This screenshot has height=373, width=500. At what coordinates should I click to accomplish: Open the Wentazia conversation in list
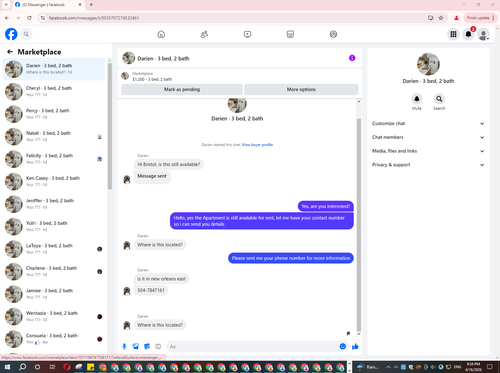click(x=54, y=316)
